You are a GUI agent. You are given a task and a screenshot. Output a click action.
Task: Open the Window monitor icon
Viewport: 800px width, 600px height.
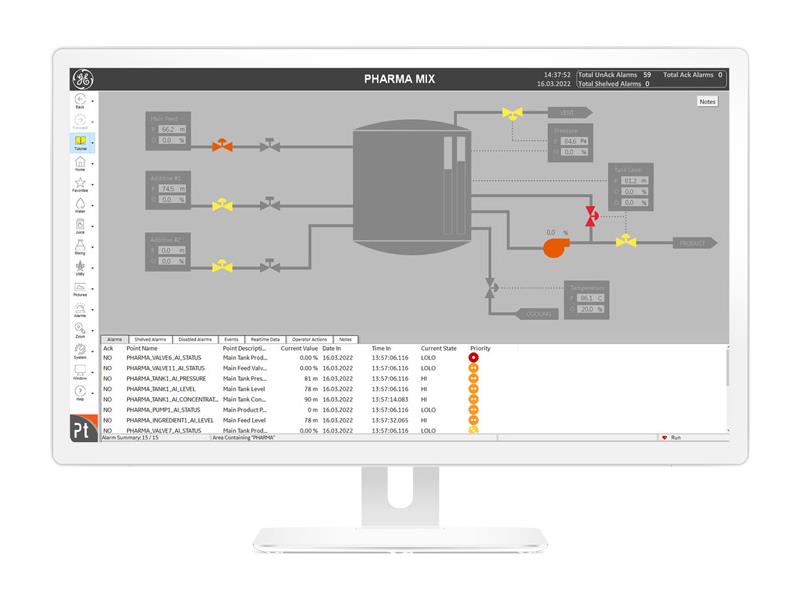80,370
